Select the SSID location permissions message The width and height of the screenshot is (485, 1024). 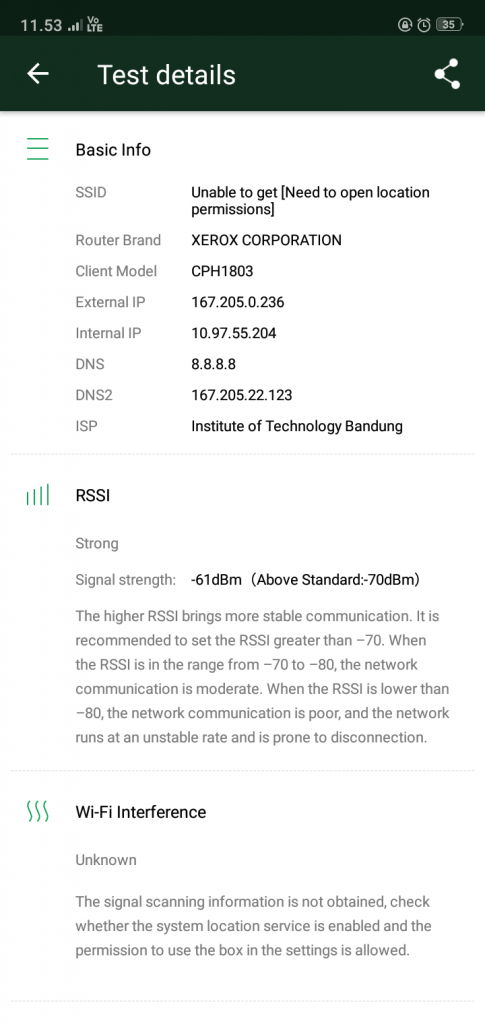tap(310, 201)
